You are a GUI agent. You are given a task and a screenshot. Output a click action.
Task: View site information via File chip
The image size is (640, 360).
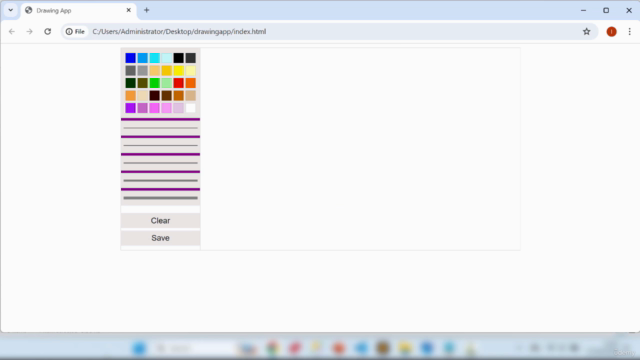click(76, 31)
